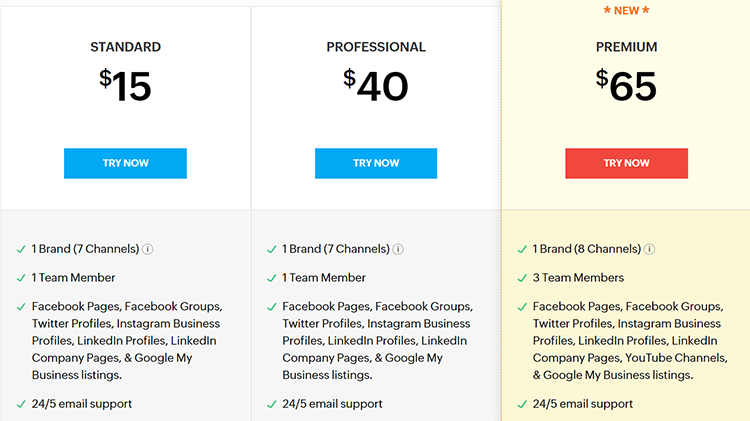
Task: Open info icon beside Professional 1 Brand (7 Channels)
Action: click(398, 249)
